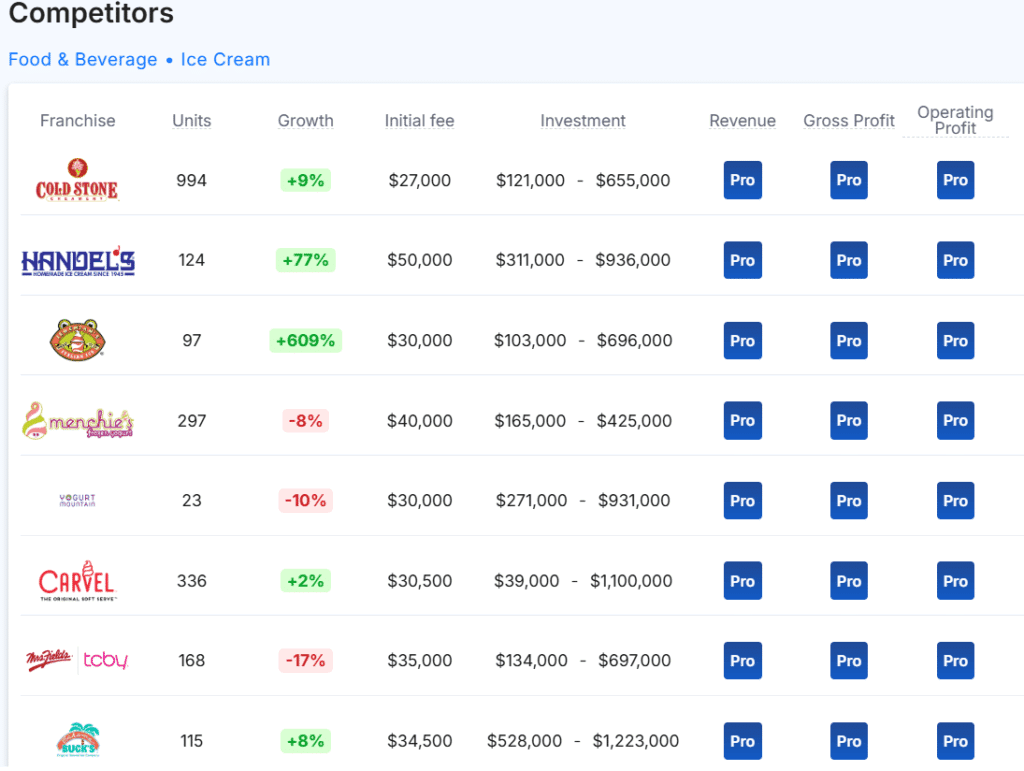Image resolution: width=1024 pixels, height=771 pixels.
Task: Click the Competitors heading
Action: [x=91, y=13]
